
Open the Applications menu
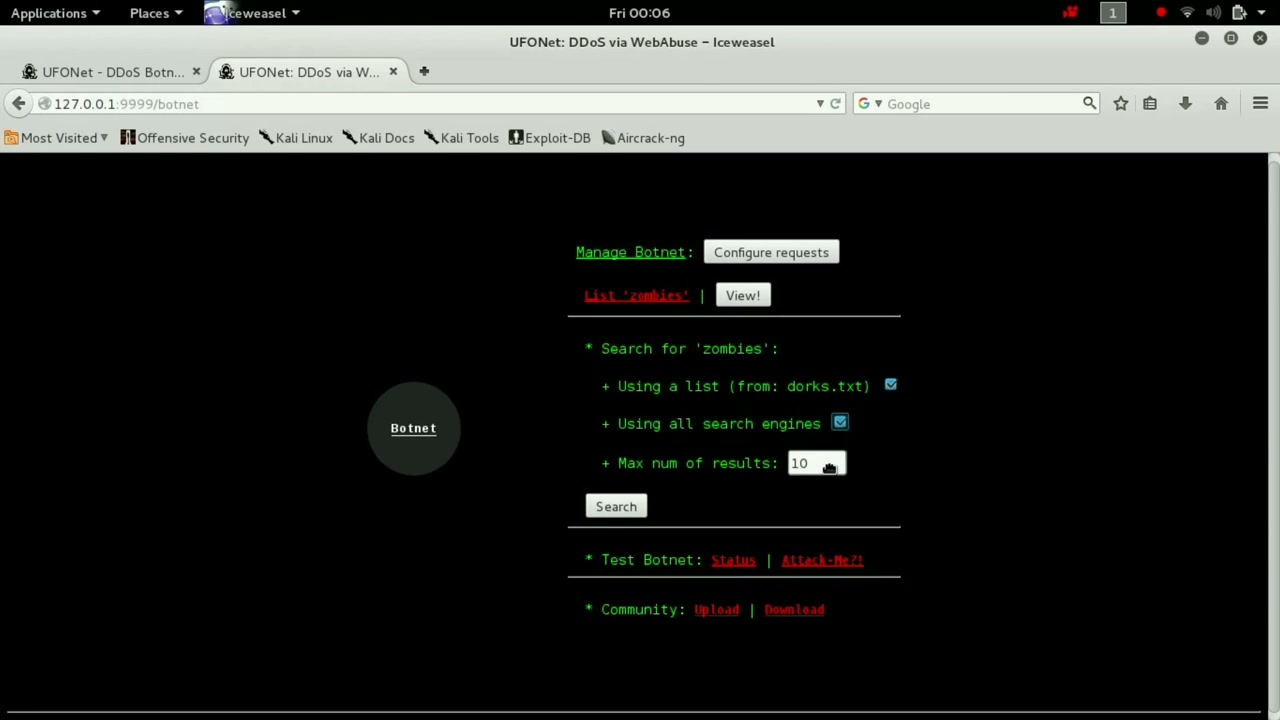tap(55, 13)
